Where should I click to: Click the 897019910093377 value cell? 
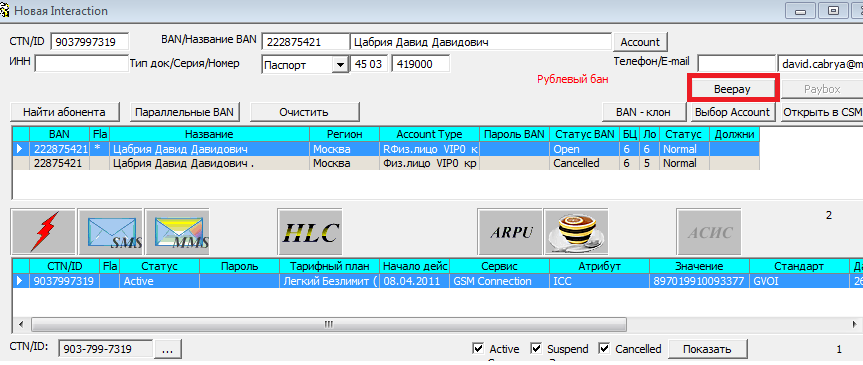pyautogui.click(x=699, y=281)
